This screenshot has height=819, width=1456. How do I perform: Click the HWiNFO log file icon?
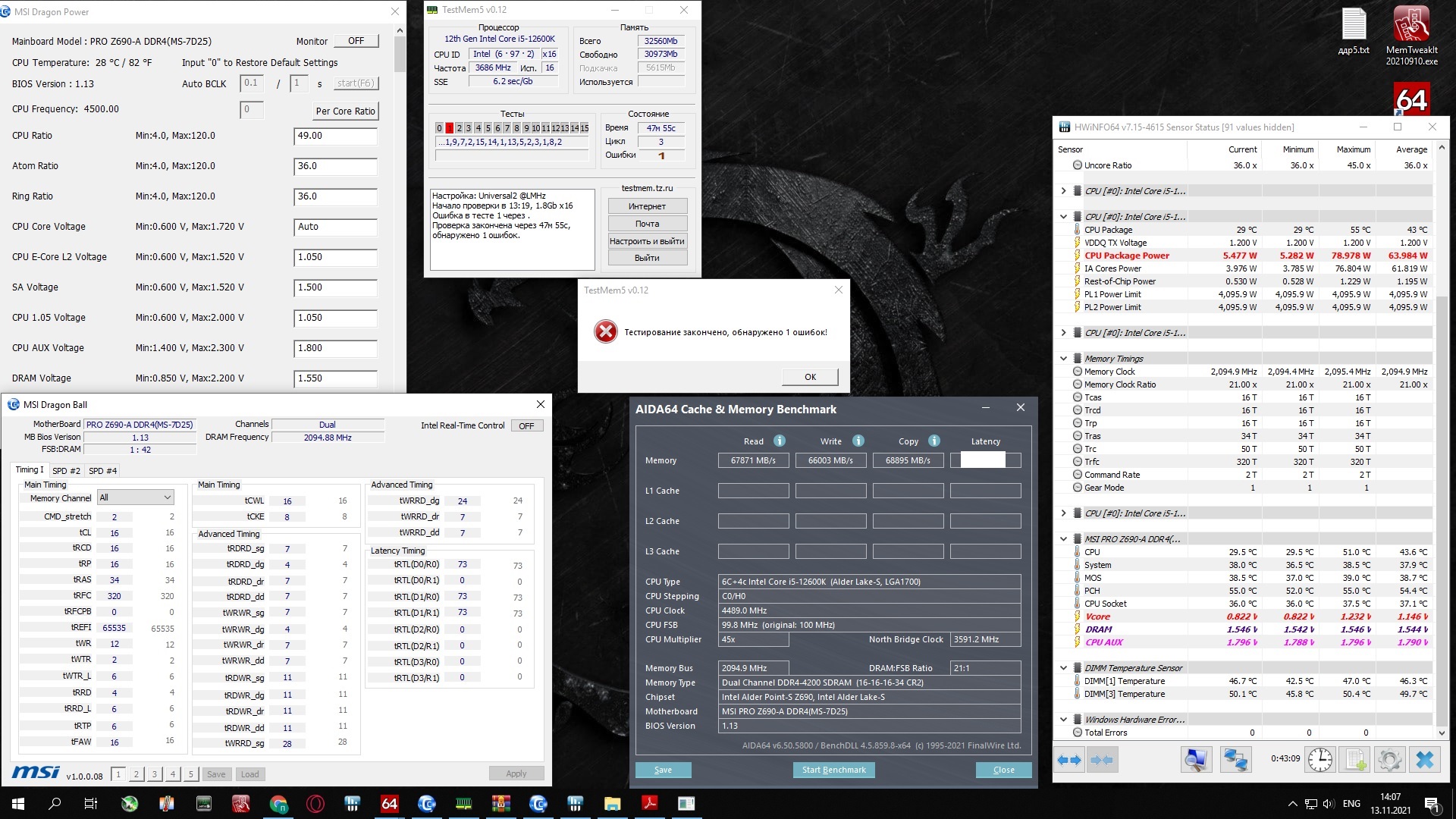click(x=1356, y=760)
